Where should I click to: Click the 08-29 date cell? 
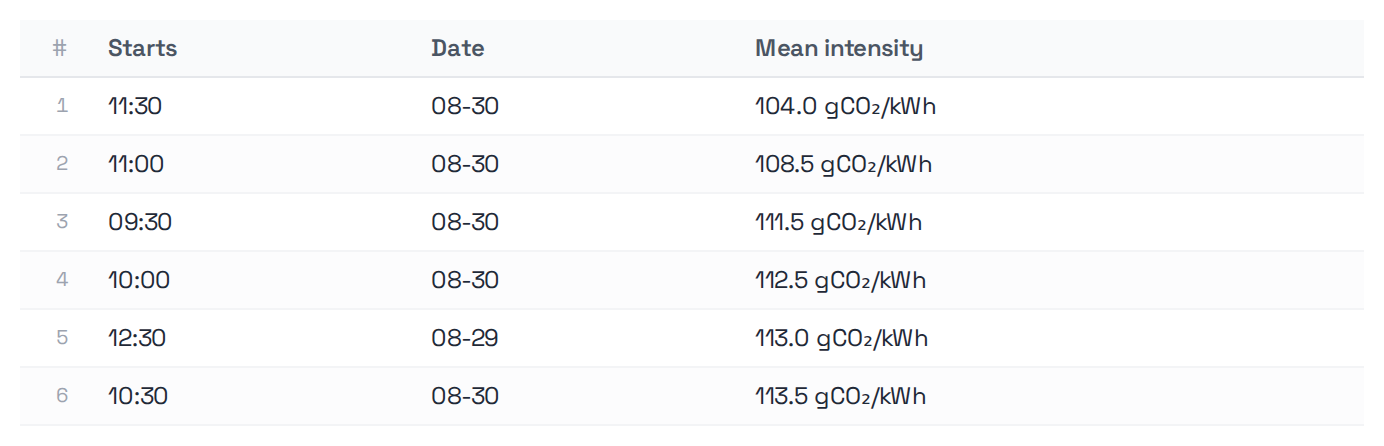465,338
